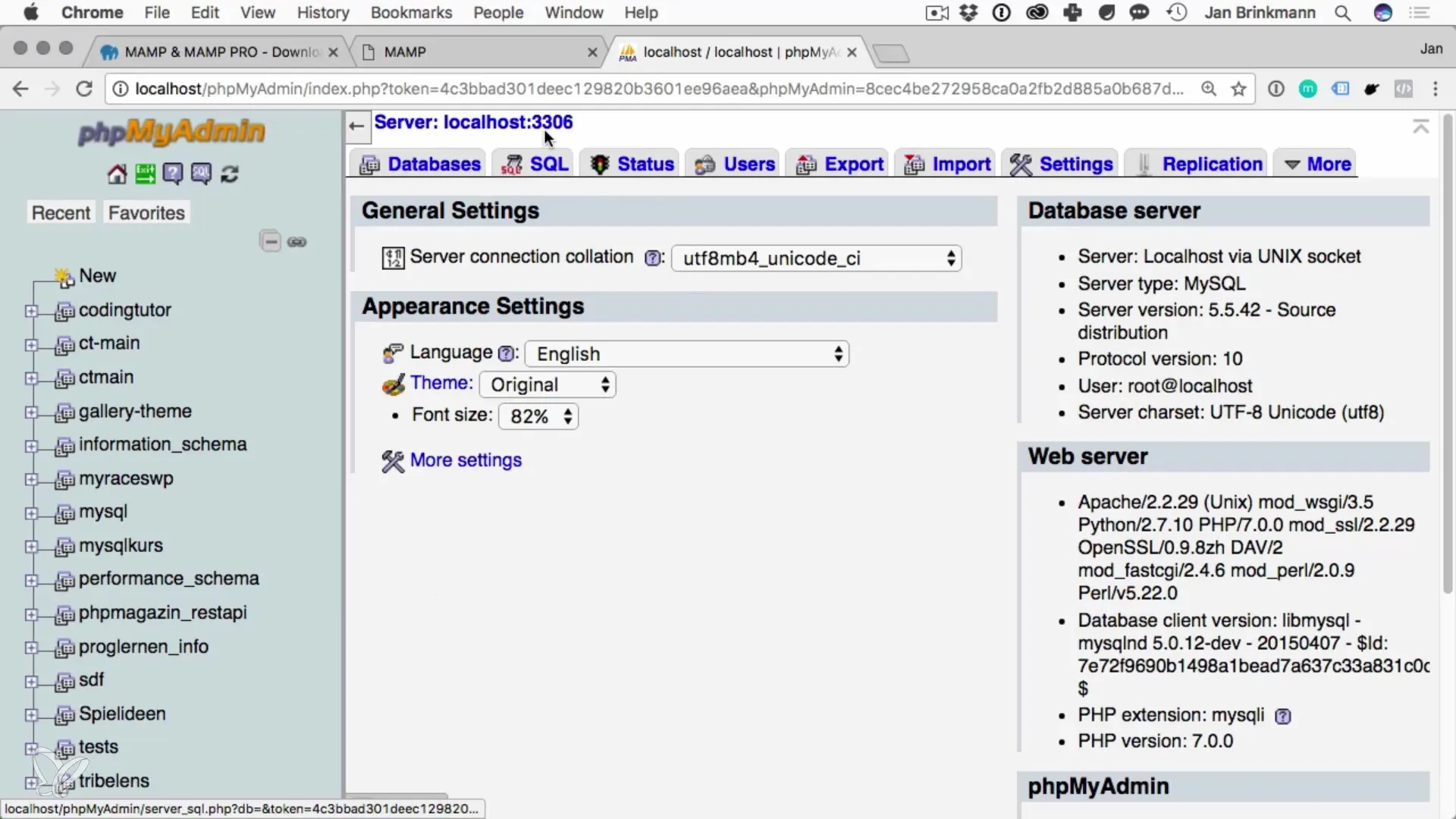The height and width of the screenshot is (819, 1456).
Task: Select the myraceswp database
Action: [126, 479]
